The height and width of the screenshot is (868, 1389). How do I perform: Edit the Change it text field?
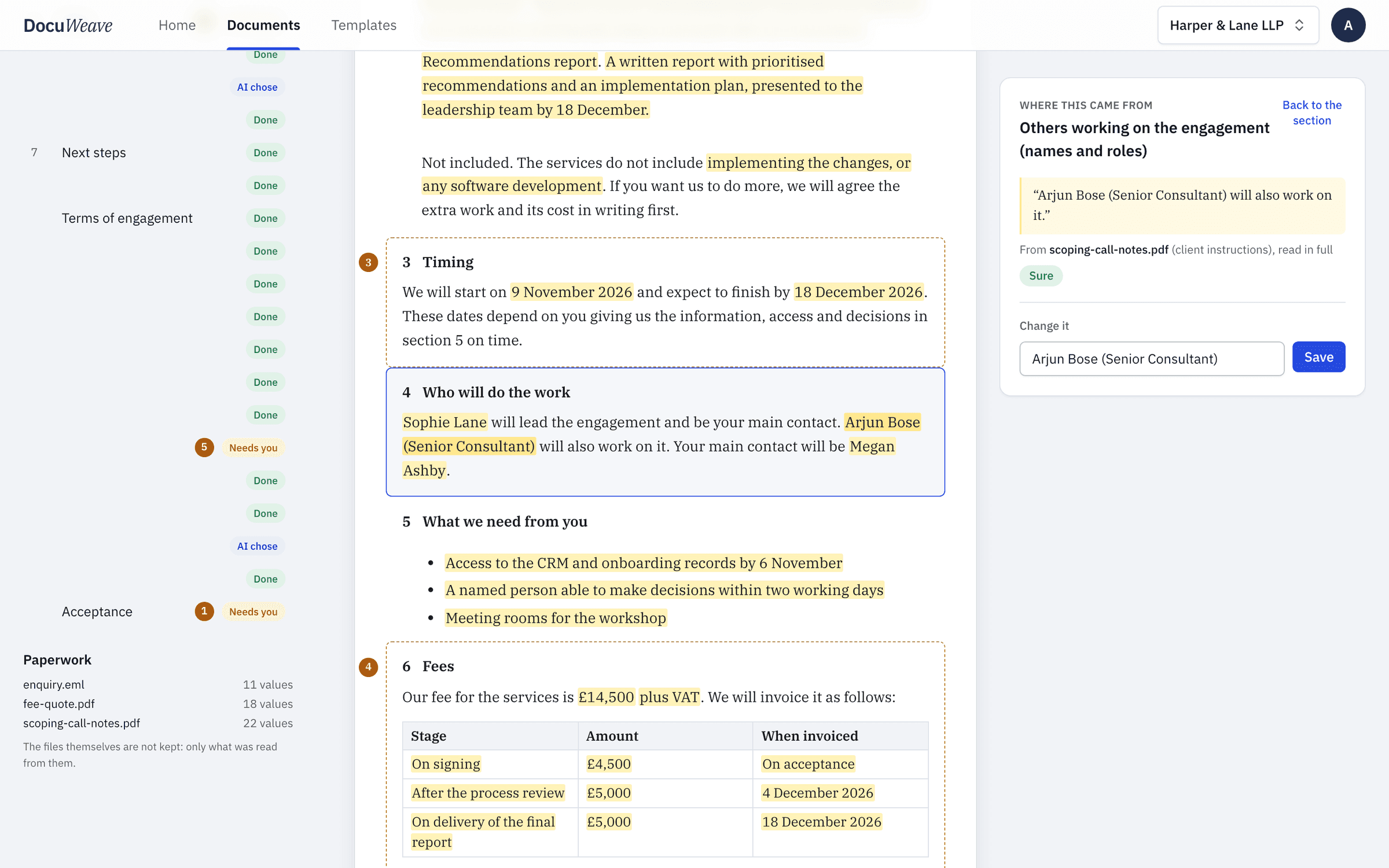(1152, 359)
